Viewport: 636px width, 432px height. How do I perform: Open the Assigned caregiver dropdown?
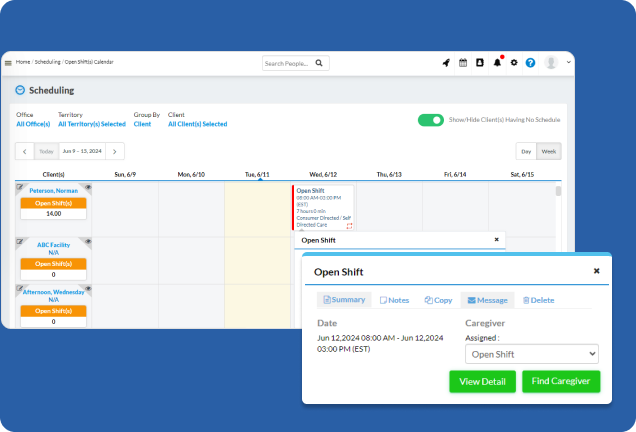532,354
